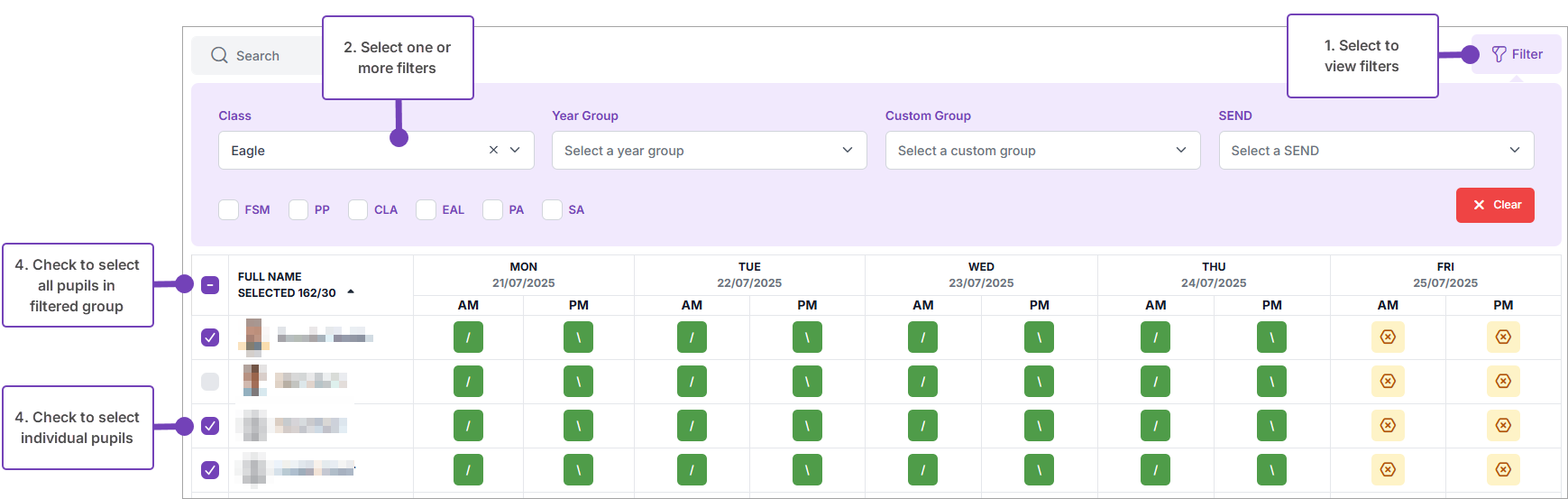Click the red Clear button
This screenshot has height=499, width=1568.
[x=1495, y=205]
